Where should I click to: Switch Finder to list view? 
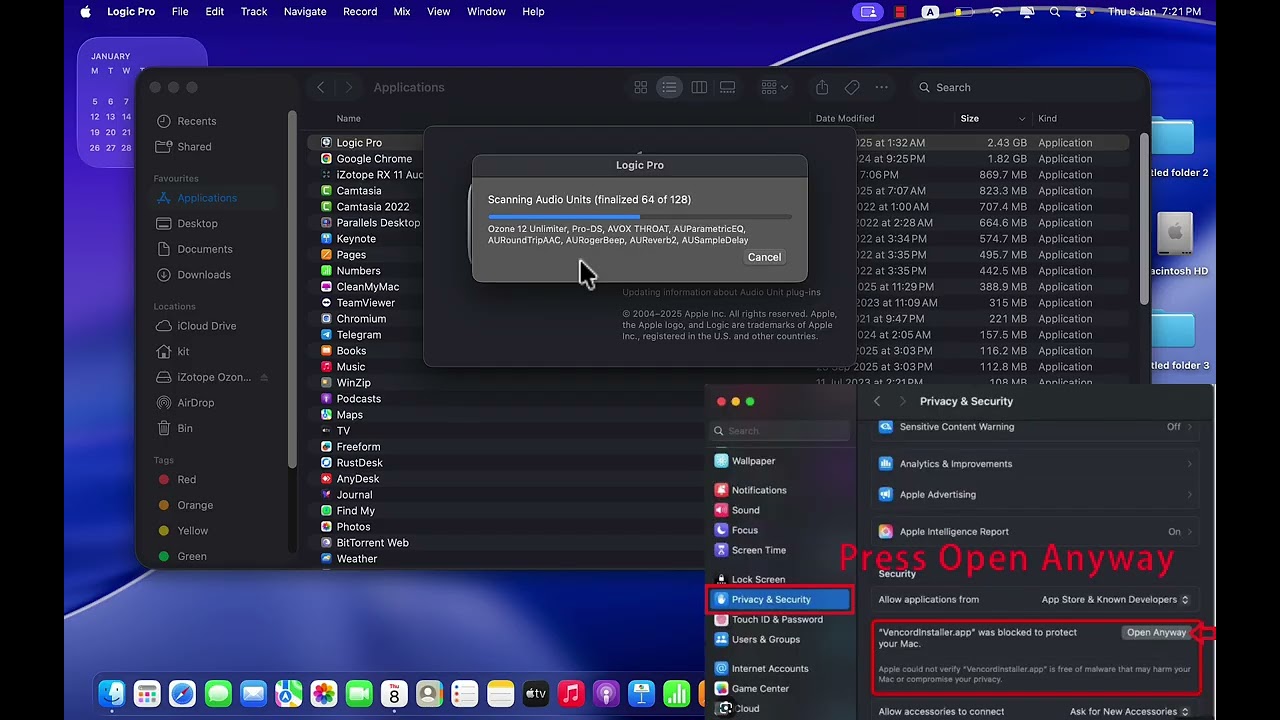[669, 88]
